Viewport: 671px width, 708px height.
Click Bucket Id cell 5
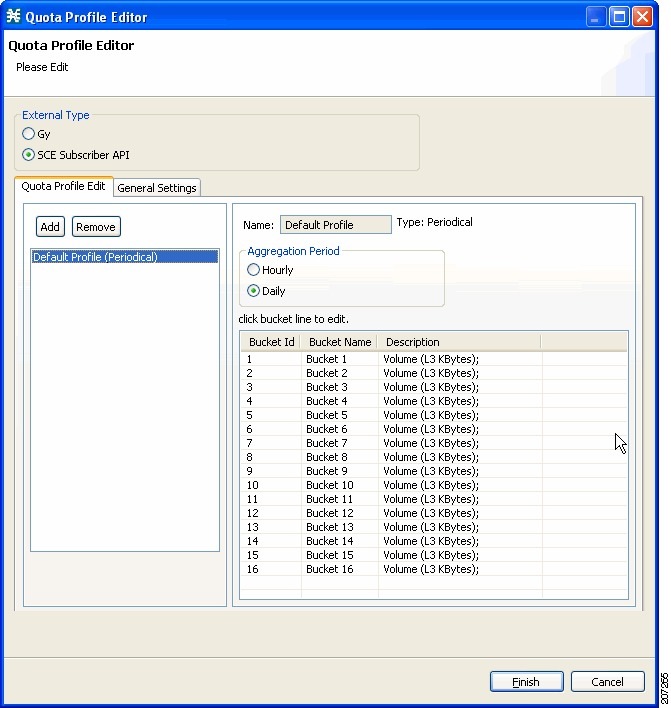(x=271, y=415)
